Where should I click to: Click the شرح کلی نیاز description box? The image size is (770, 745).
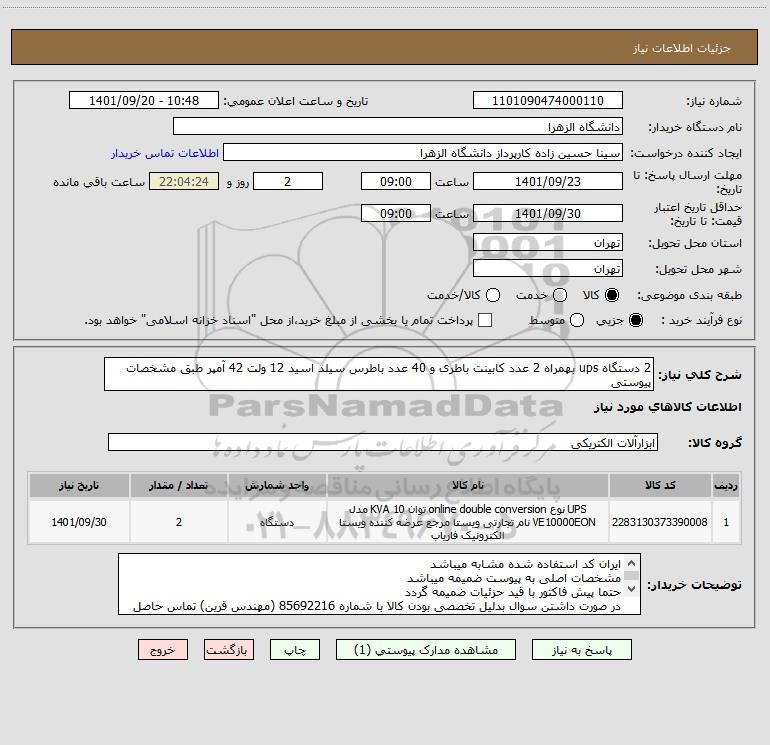pos(379,374)
